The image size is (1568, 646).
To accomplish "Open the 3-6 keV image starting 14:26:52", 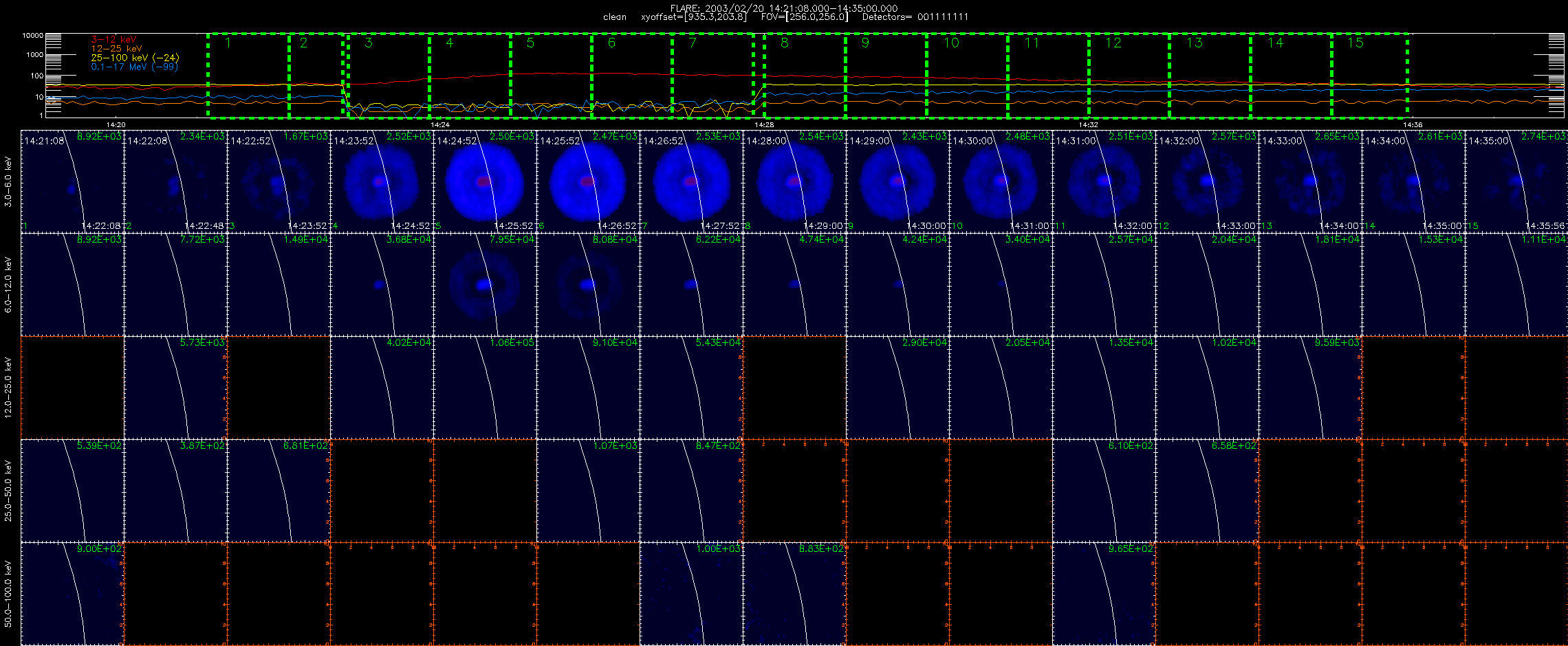I will click(x=691, y=181).
